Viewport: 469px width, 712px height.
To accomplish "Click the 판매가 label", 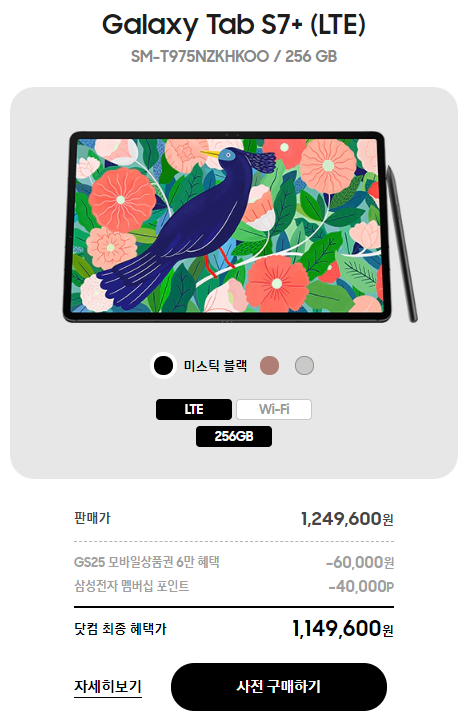I will pos(92,518).
